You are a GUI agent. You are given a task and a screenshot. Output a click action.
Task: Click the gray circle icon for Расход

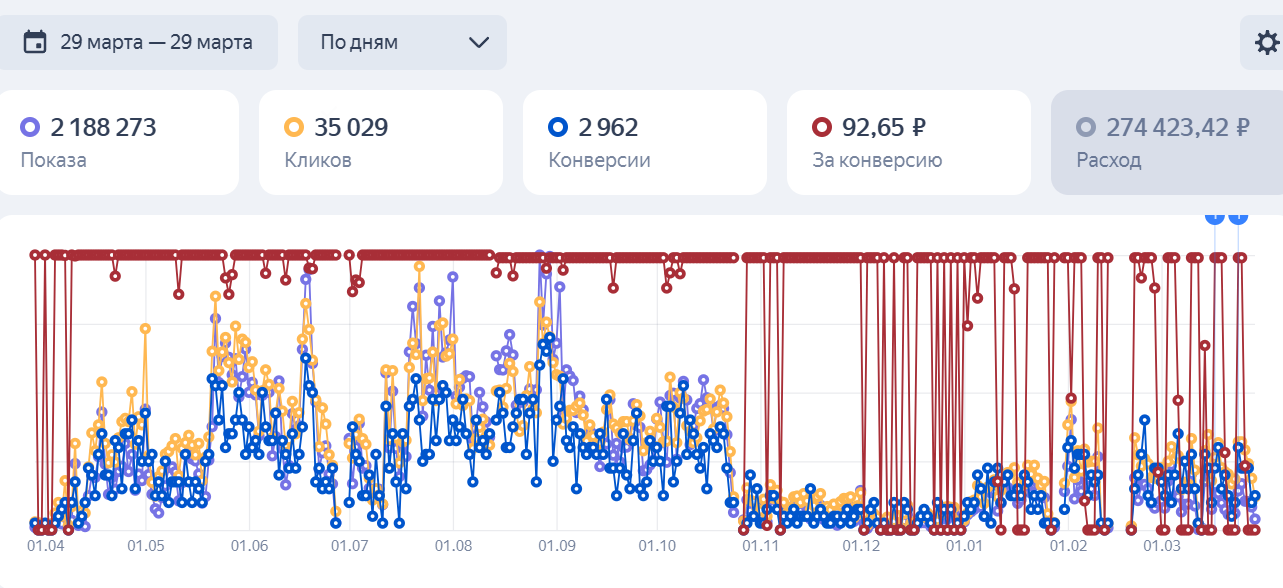pyautogui.click(x=1086, y=127)
